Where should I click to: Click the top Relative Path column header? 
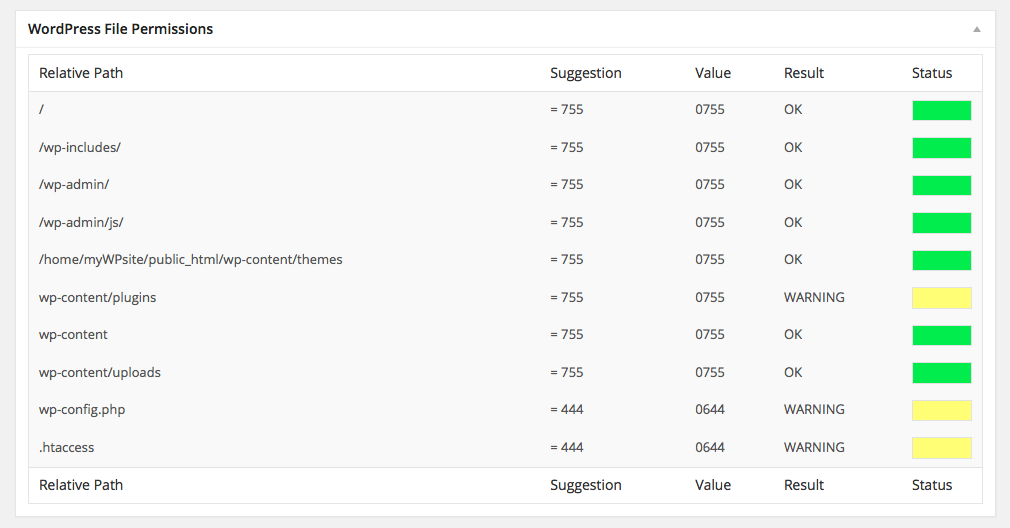pyautogui.click(x=81, y=73)
